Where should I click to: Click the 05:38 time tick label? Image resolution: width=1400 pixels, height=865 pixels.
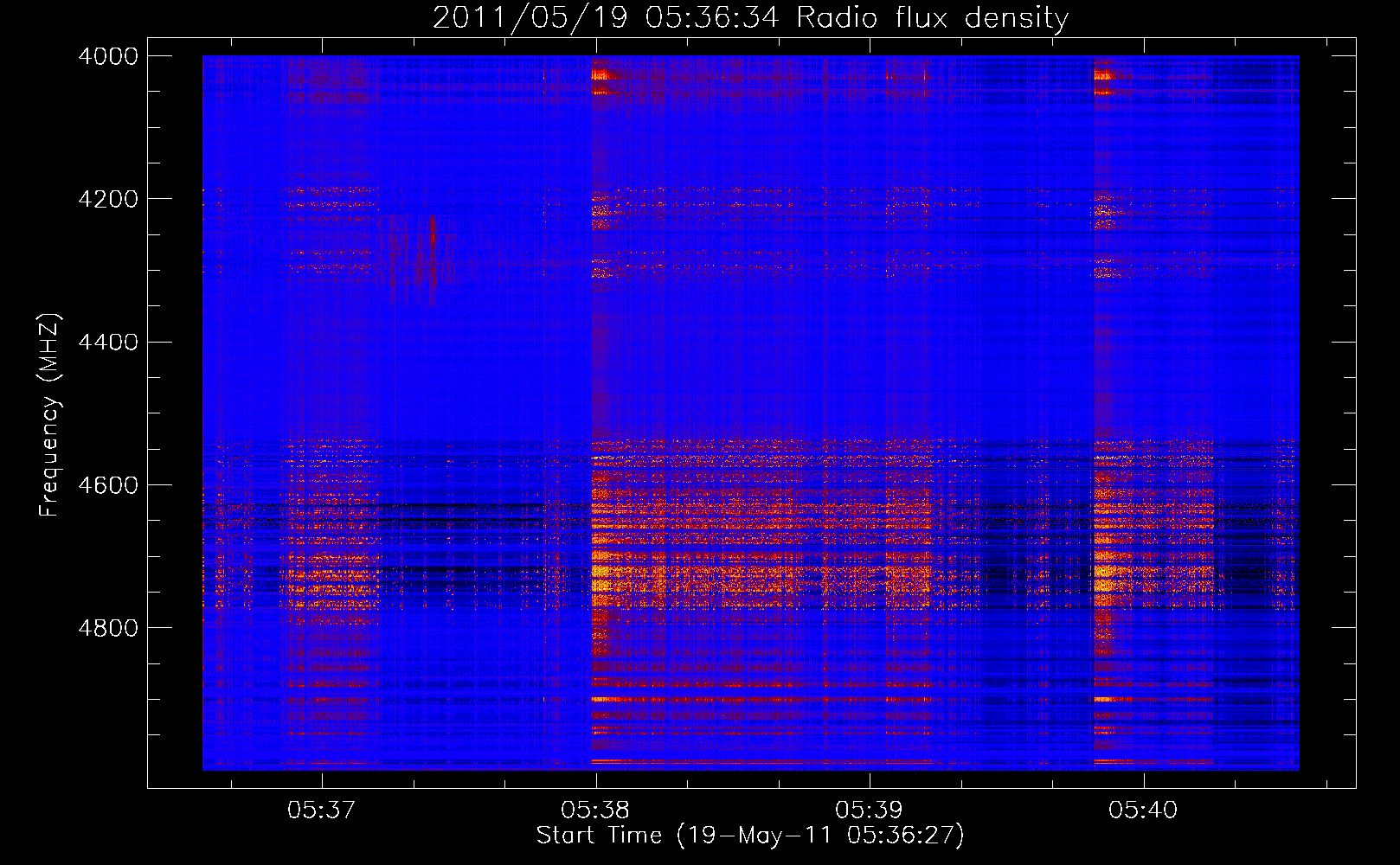(595, 811)
